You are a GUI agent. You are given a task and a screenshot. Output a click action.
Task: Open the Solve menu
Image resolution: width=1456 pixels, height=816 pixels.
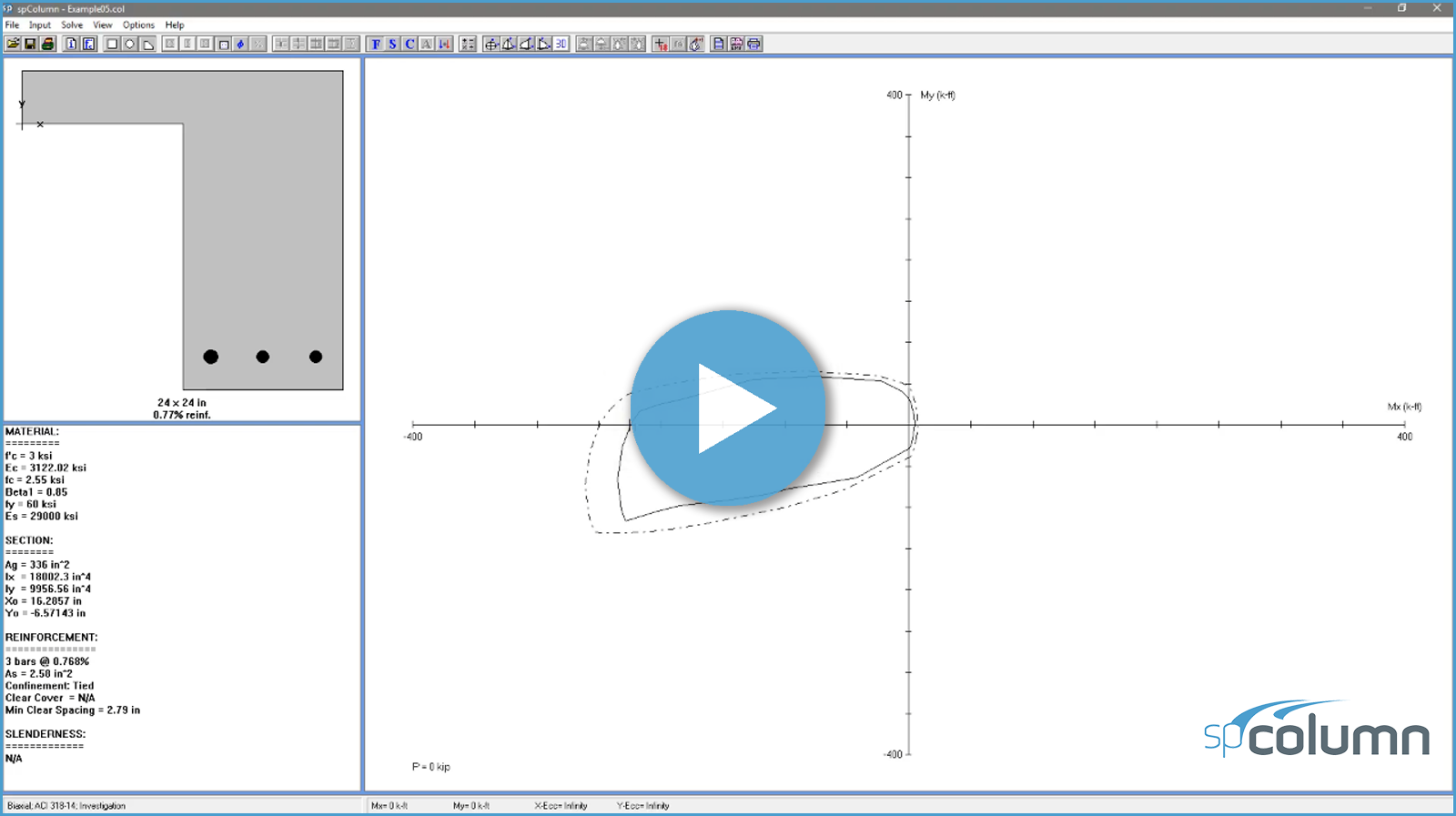point(72,25)
